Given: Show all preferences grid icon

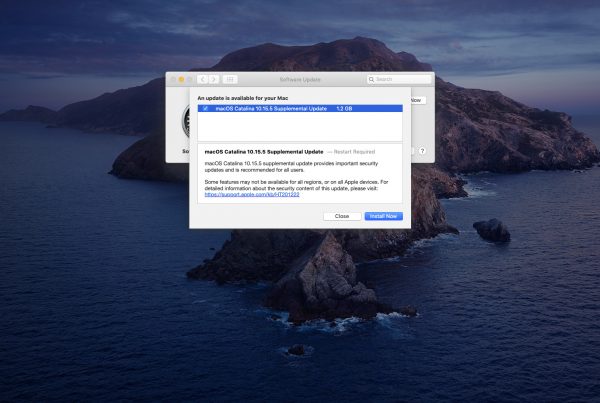Looking at the screenshot, I should coord(230,79).
